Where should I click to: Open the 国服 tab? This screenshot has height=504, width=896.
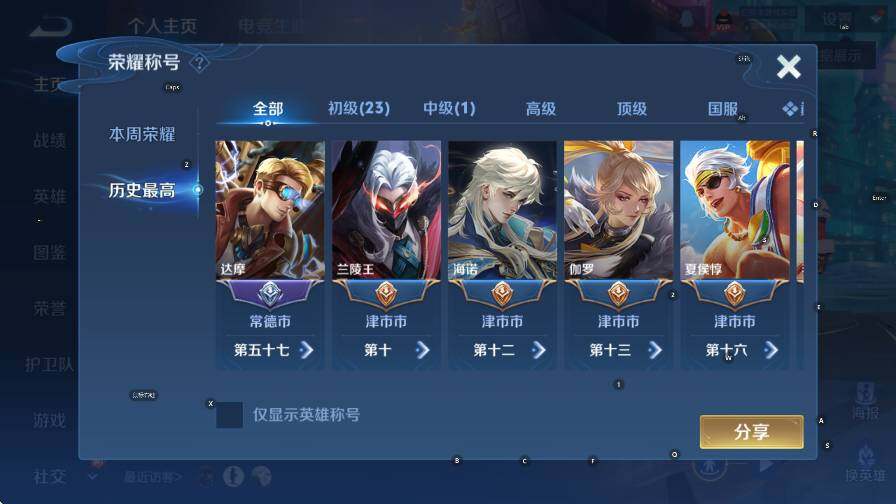(723, 109)
